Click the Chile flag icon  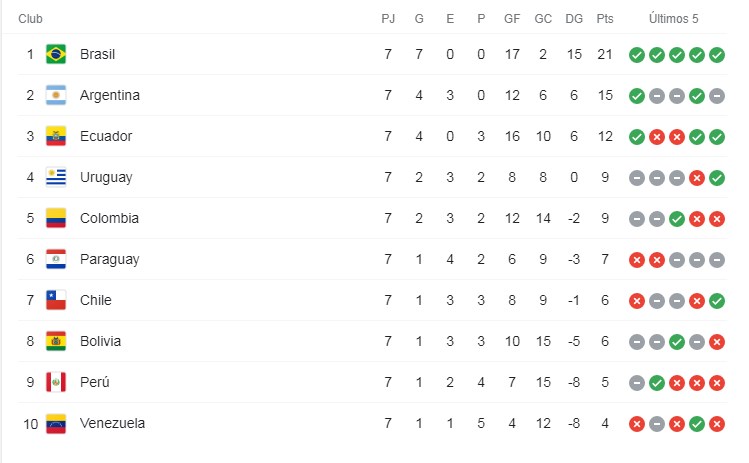[x=56, y=300]
